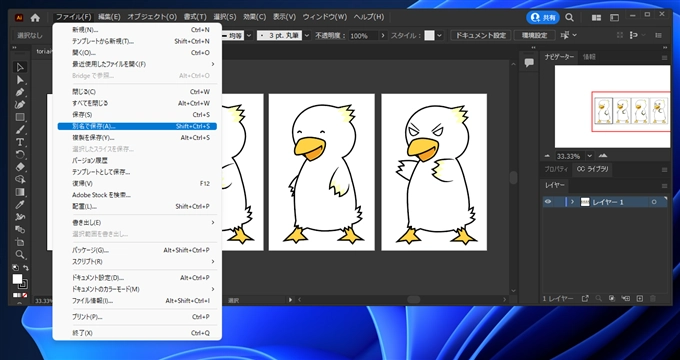Image resolution: width=680 pixels, height=360 pixels.
Task: Click the Collect for Export icon
Action: point(585,298)
